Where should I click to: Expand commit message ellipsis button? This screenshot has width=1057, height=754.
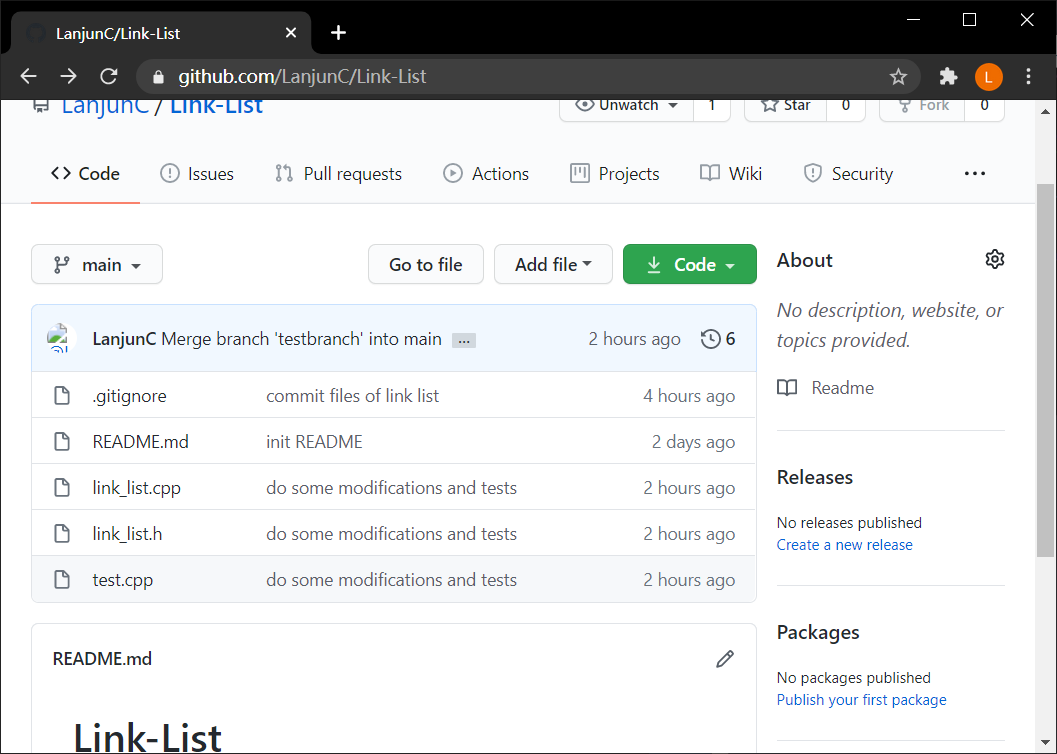464,340
